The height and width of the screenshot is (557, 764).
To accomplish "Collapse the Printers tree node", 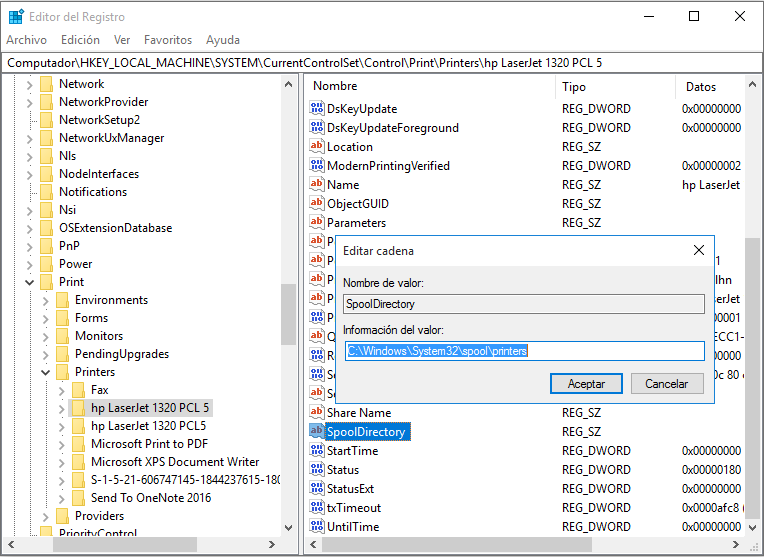I will pyautogui.click(x=44, y=372).
